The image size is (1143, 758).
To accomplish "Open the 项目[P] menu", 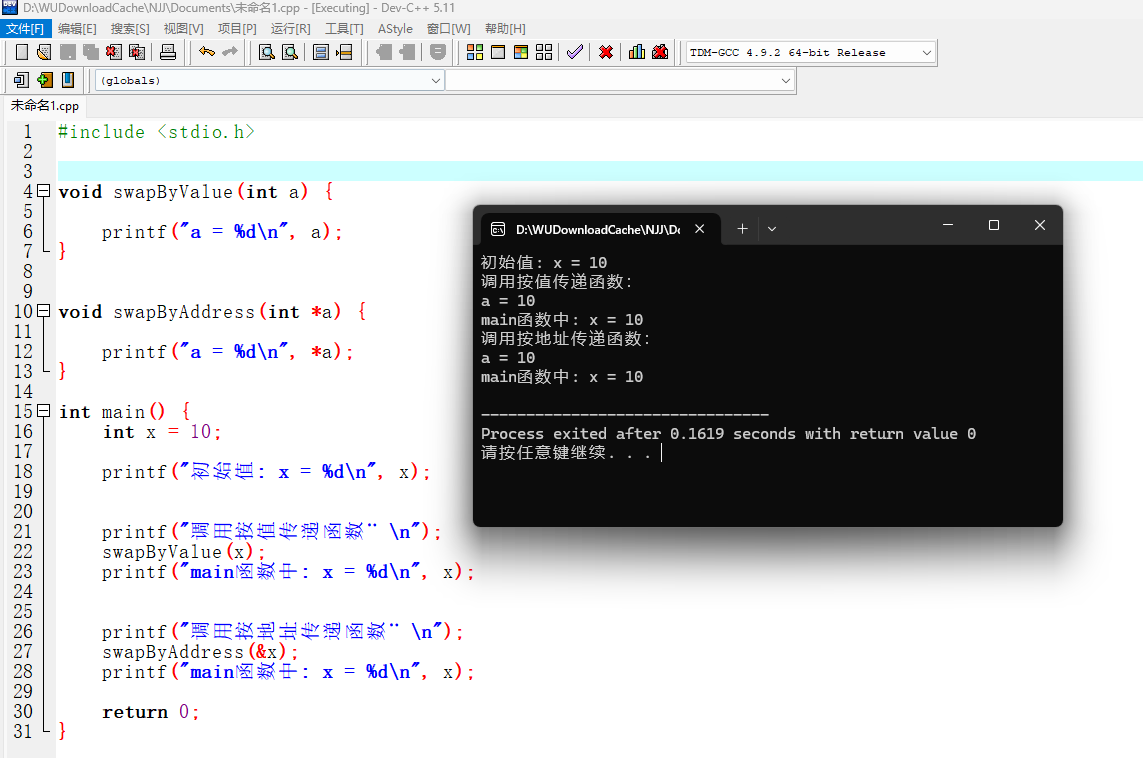I will tap(237, 28).
